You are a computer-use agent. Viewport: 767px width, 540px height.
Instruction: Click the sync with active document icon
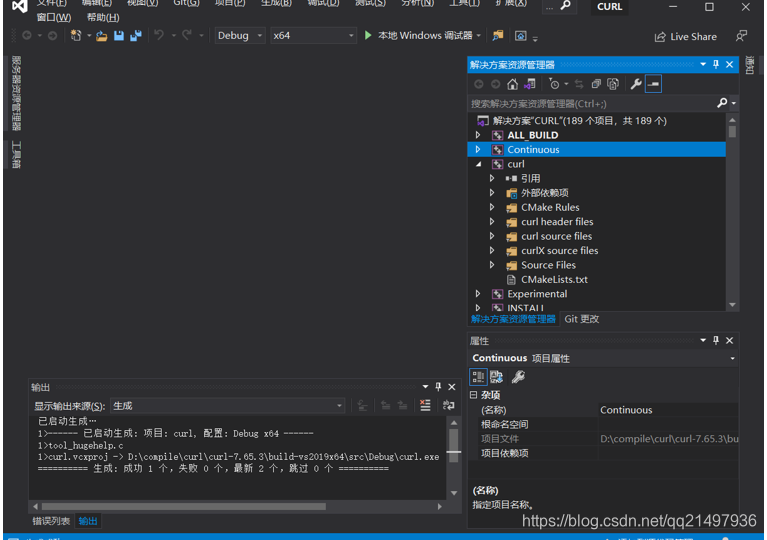(x=579, y=84)
